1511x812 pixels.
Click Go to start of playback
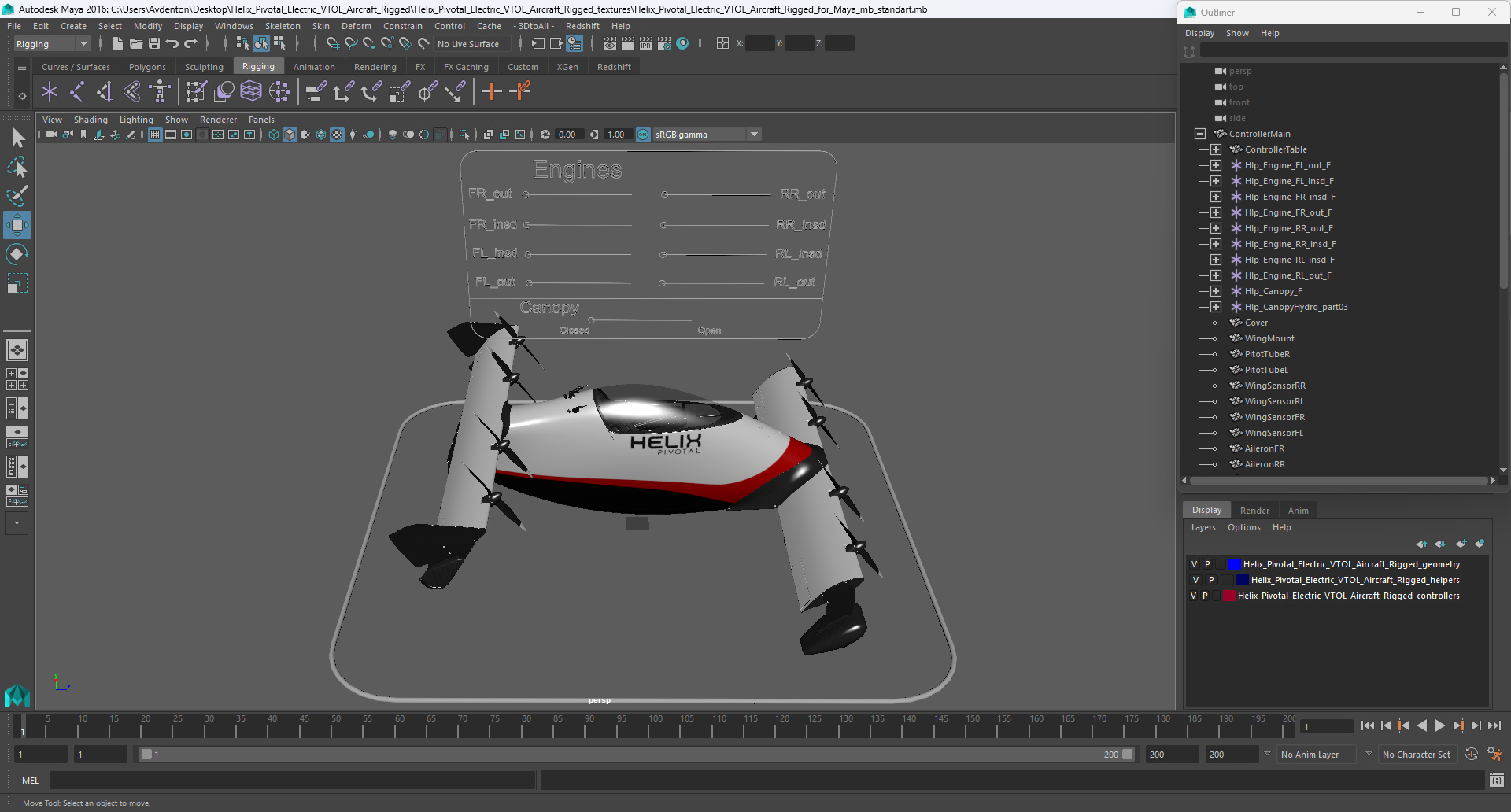coord(1368,725)
